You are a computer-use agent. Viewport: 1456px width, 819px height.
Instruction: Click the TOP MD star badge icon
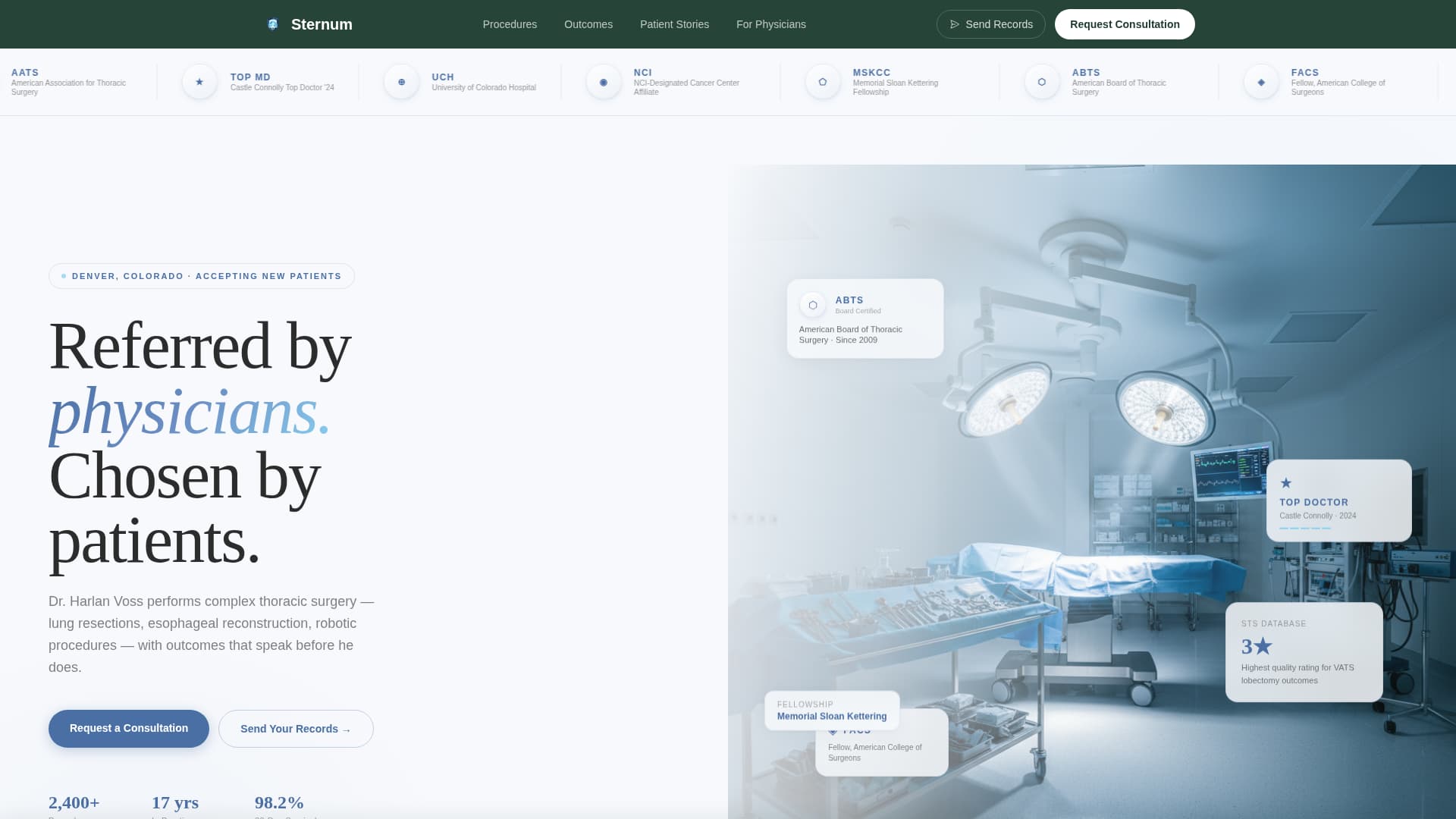click(x=199, y=82)
